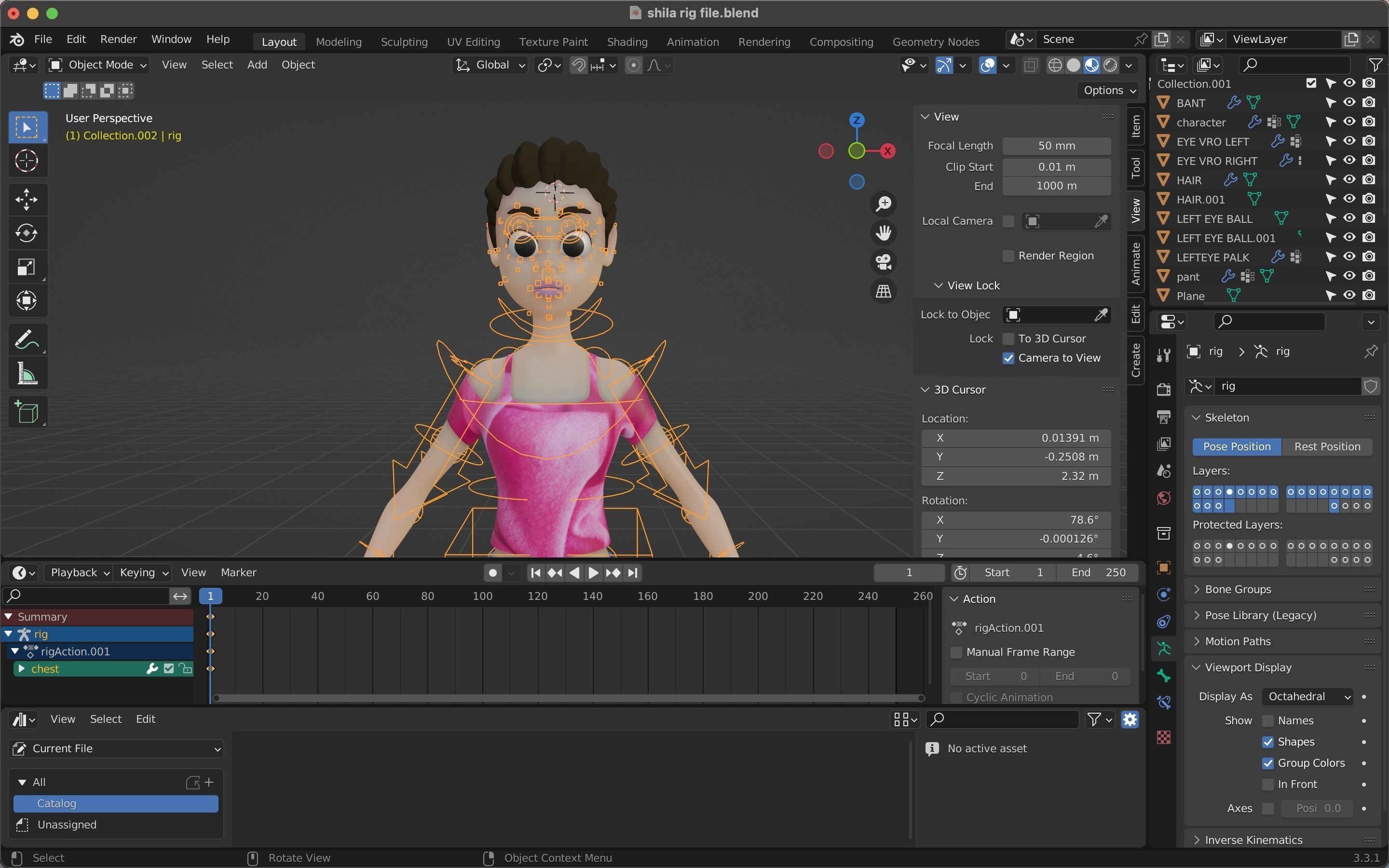Image resolution: width=1389 pixels, height=868 pixels.
Task: Open the Options dropdown in viewport header
Action: tap(1108, 90)
